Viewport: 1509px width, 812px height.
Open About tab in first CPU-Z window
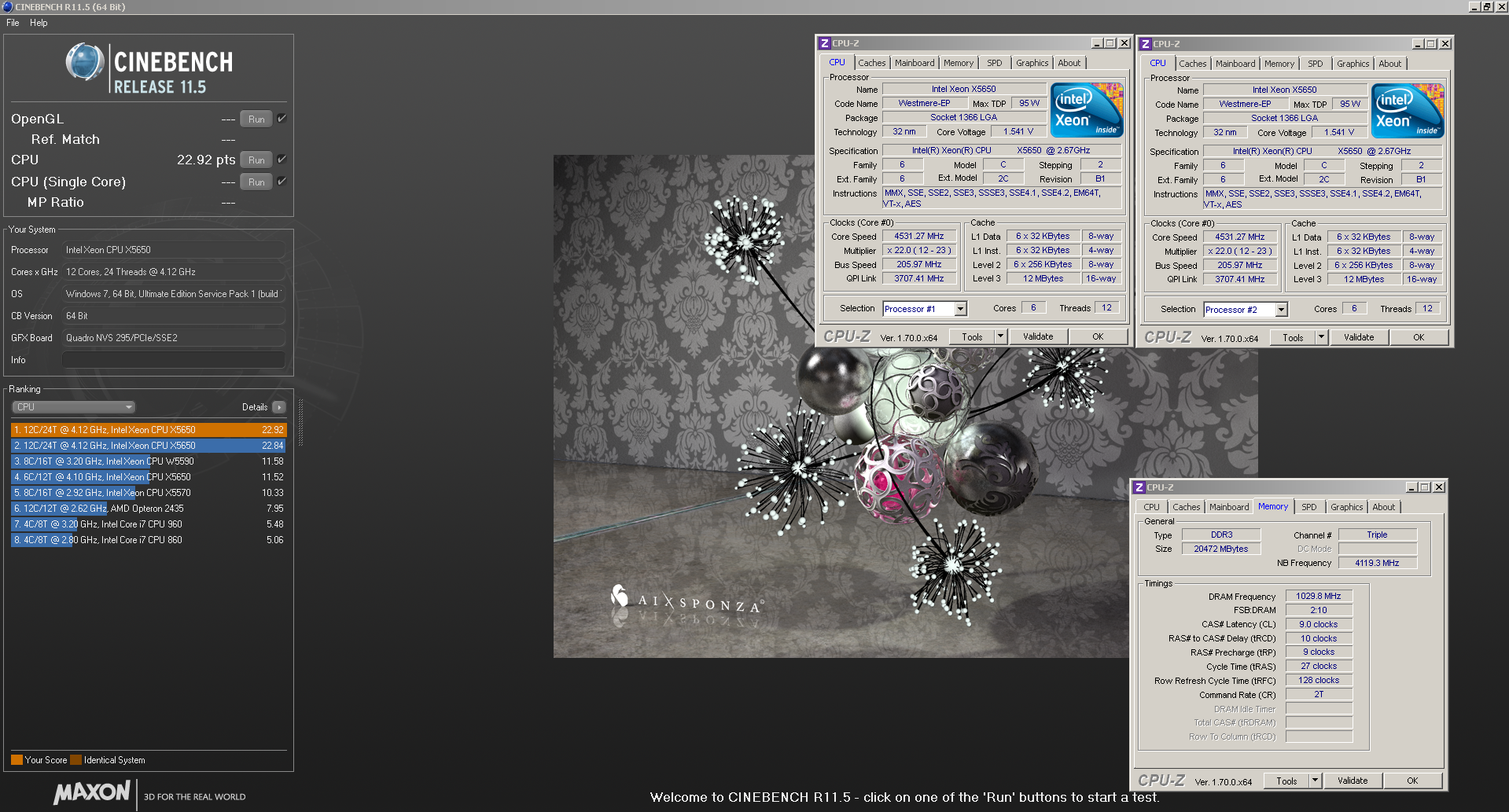click(1069, 63)
